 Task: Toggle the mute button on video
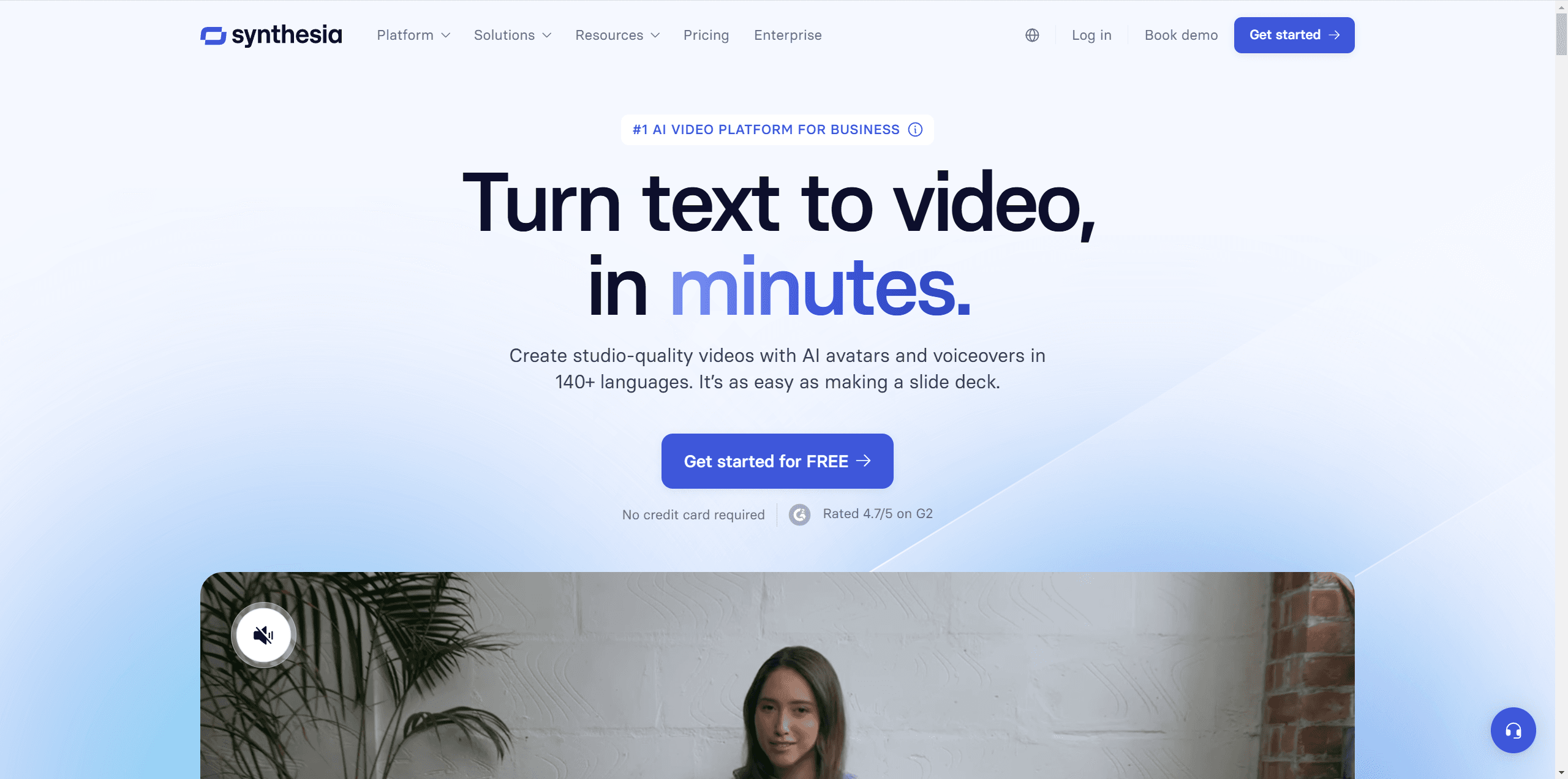pyautogui.click(x=264, y=634)
